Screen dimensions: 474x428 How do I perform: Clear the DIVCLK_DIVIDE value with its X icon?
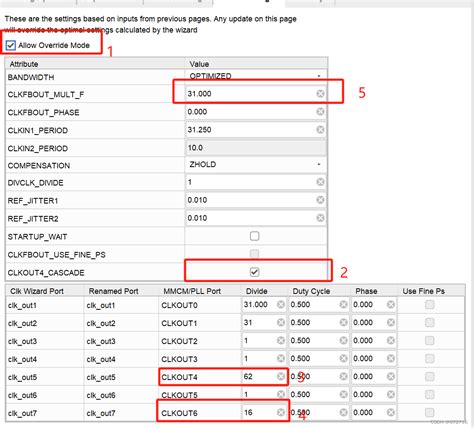320,182
